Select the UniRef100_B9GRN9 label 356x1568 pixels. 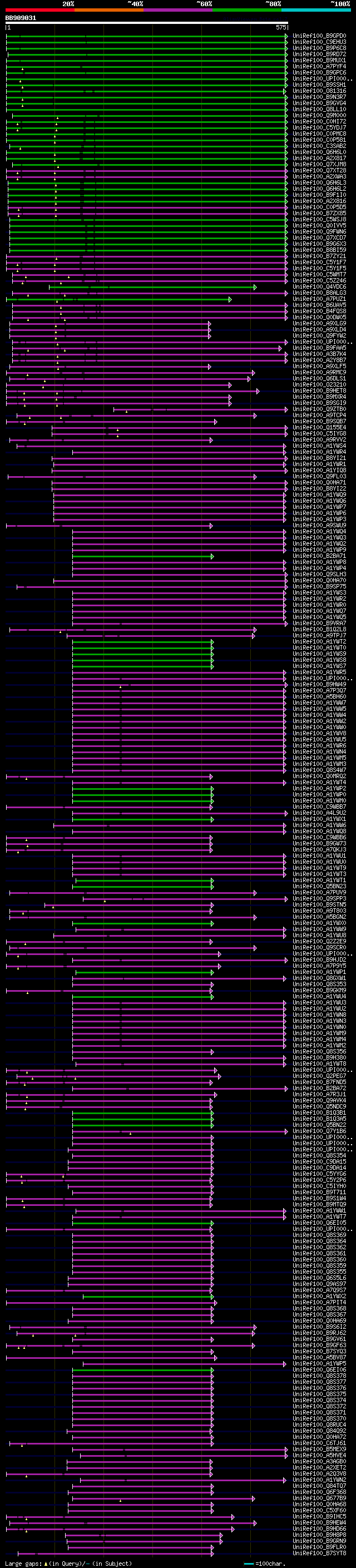click(319, 1541)
